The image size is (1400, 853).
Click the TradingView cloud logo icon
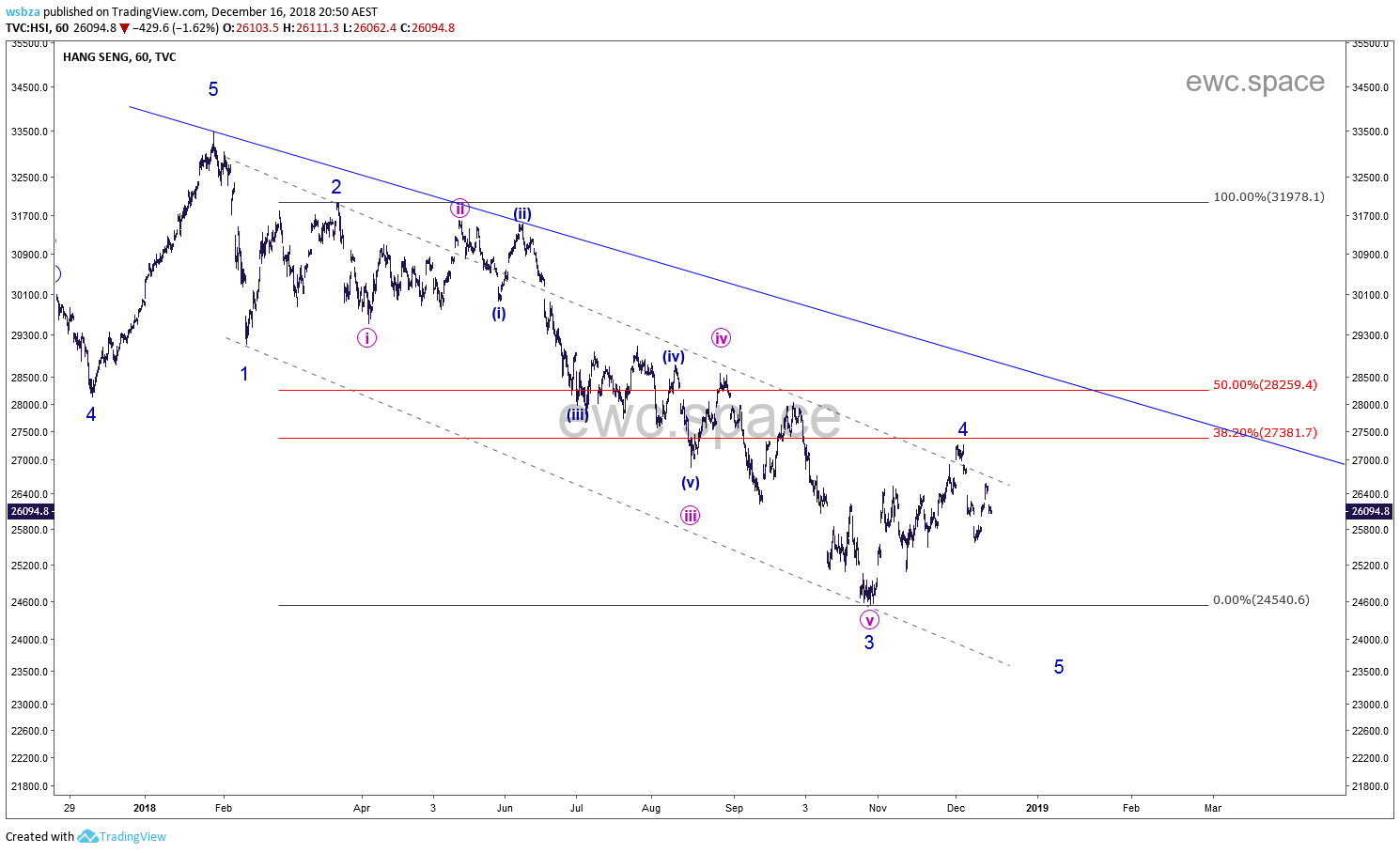coord(87,836)
